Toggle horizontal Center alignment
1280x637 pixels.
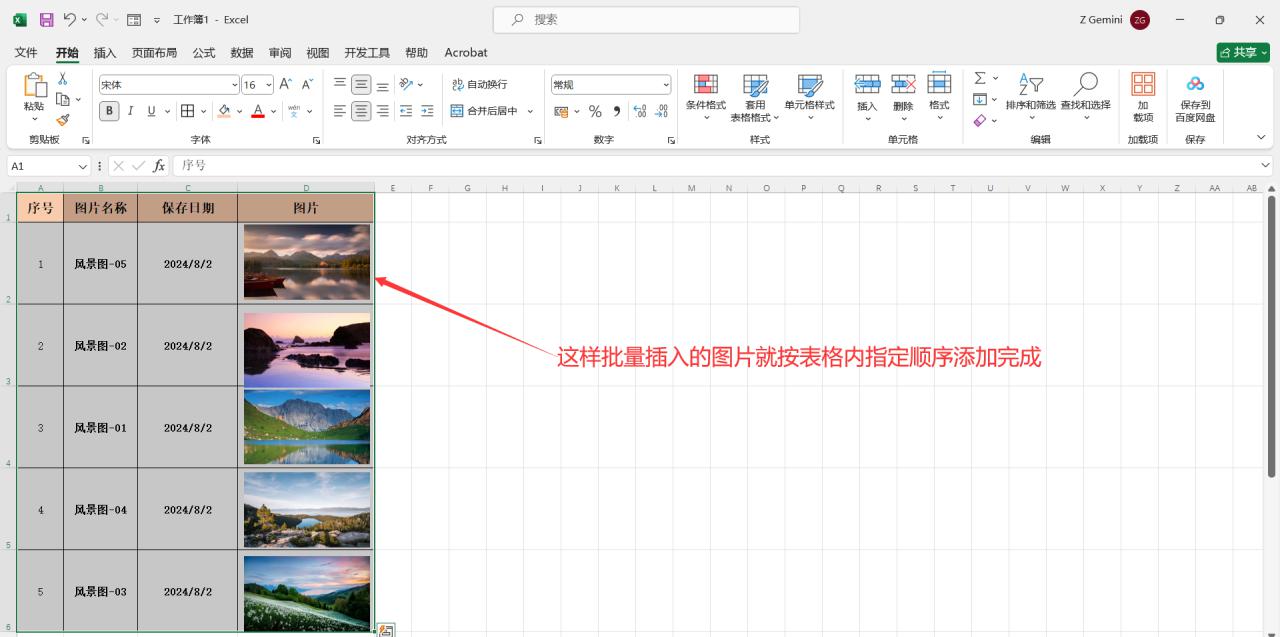[361, 111]
